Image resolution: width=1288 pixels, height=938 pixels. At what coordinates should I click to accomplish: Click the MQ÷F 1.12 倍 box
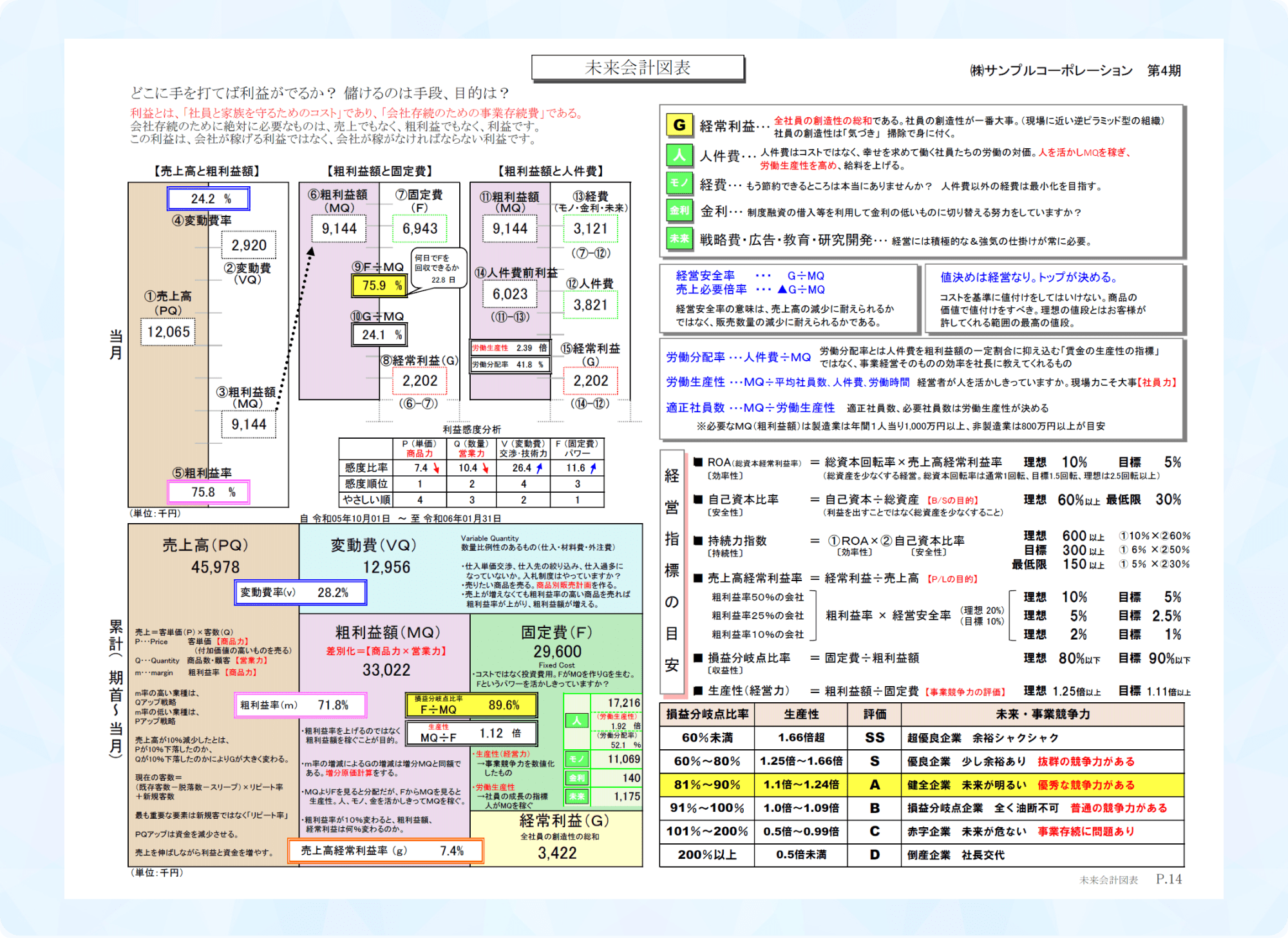471,733
